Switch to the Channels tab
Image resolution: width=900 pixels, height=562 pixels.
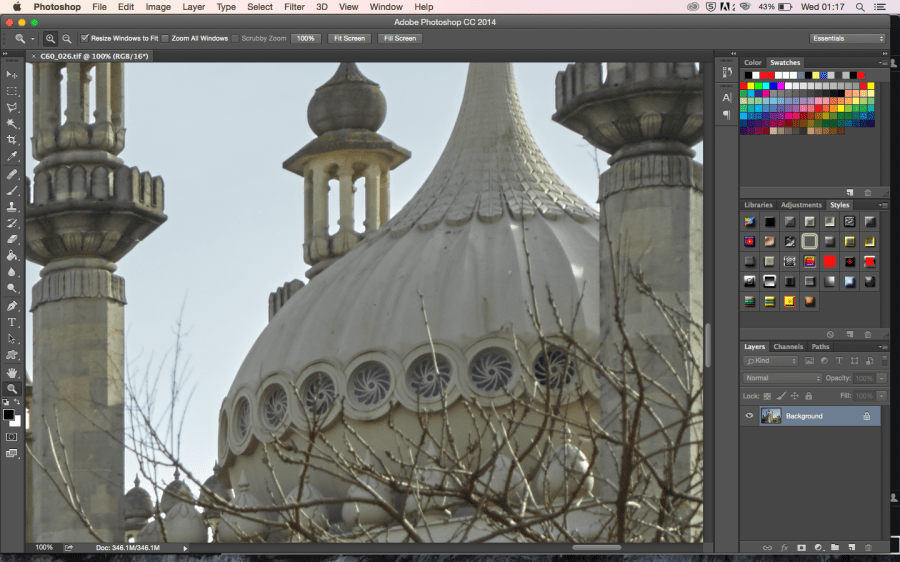(x=788, y=347)
